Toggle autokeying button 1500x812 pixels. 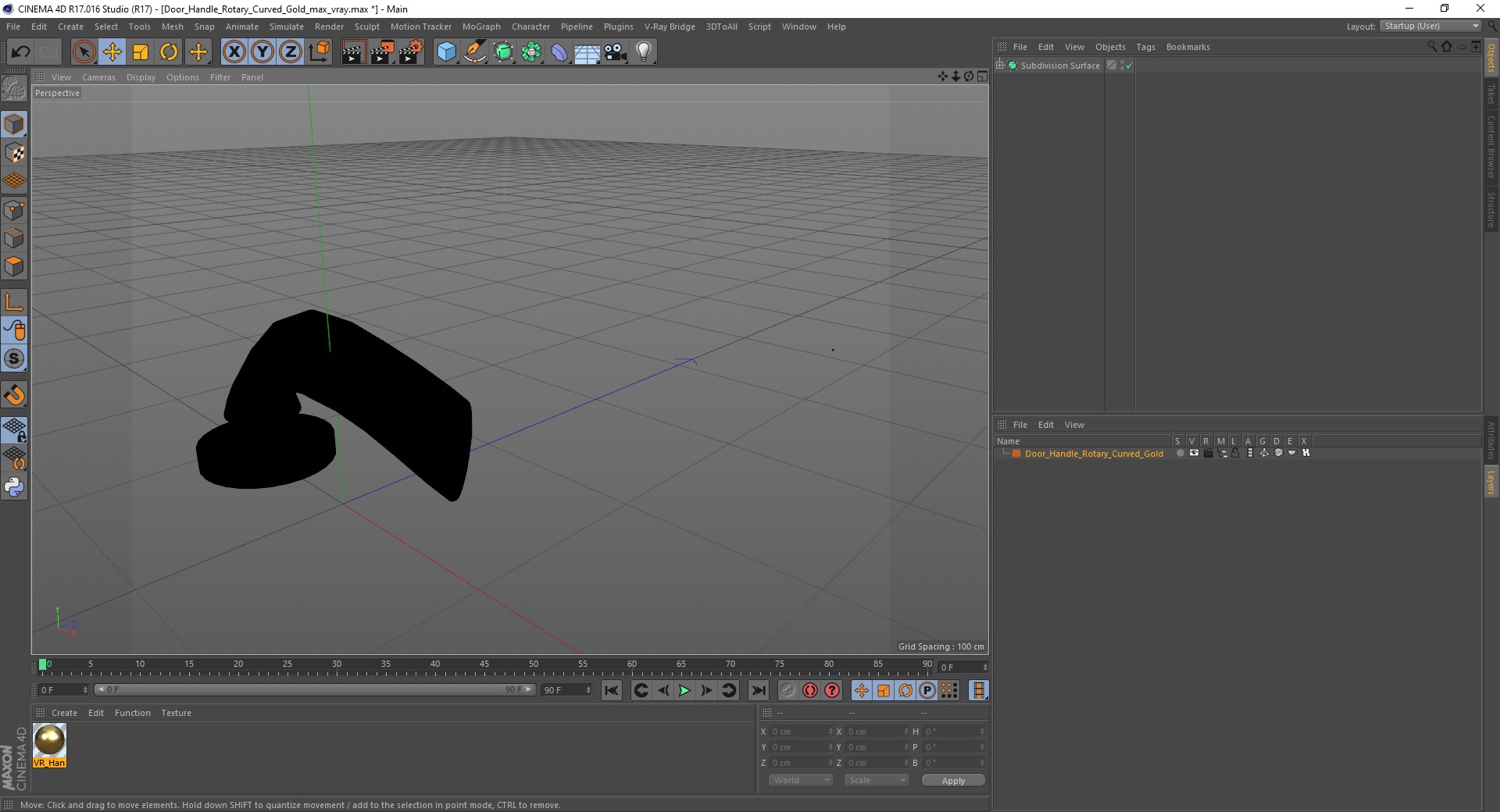coord(810,690)
